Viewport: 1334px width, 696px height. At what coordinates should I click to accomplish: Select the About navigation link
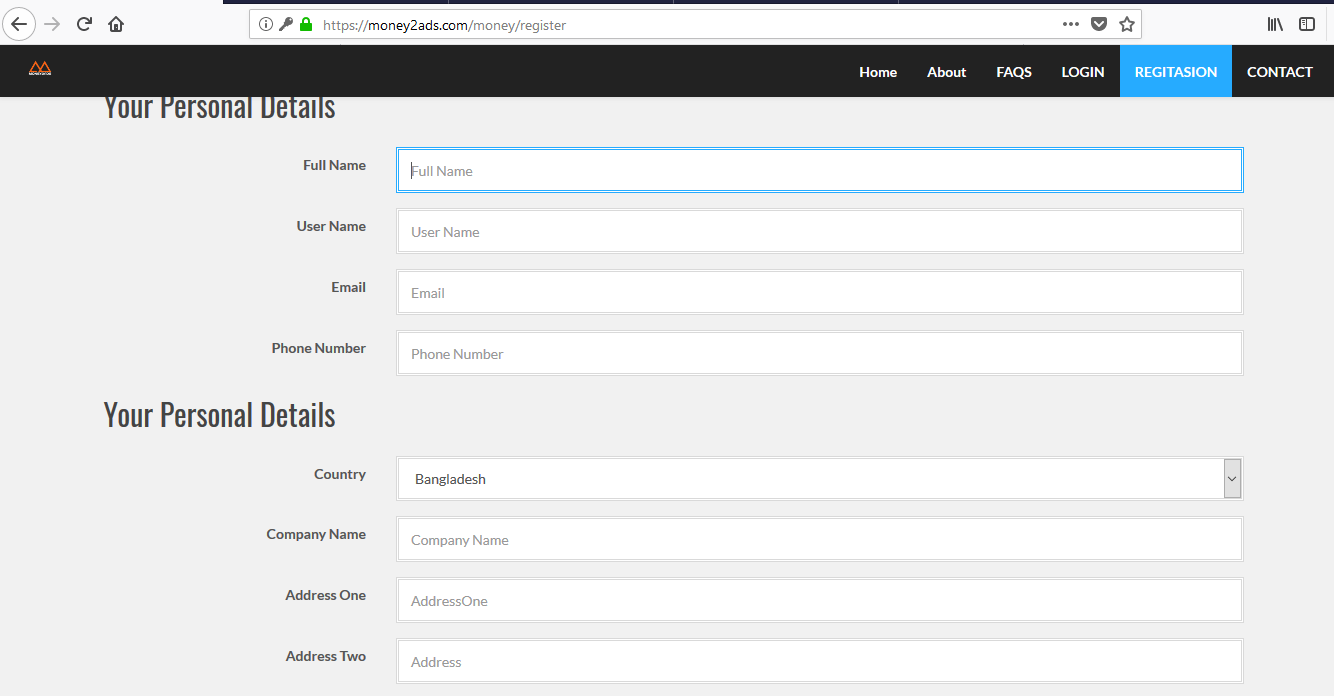click(946, 72)
